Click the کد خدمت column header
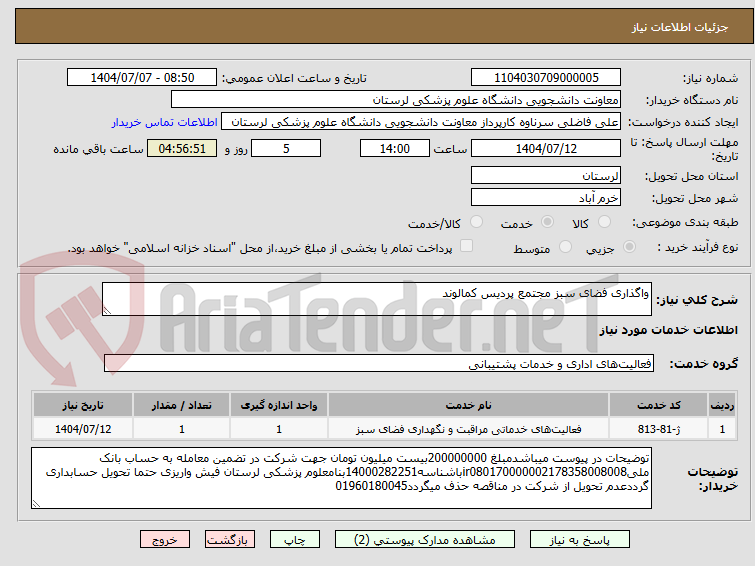Screen dimensions: 755x566 pos(658,405)
